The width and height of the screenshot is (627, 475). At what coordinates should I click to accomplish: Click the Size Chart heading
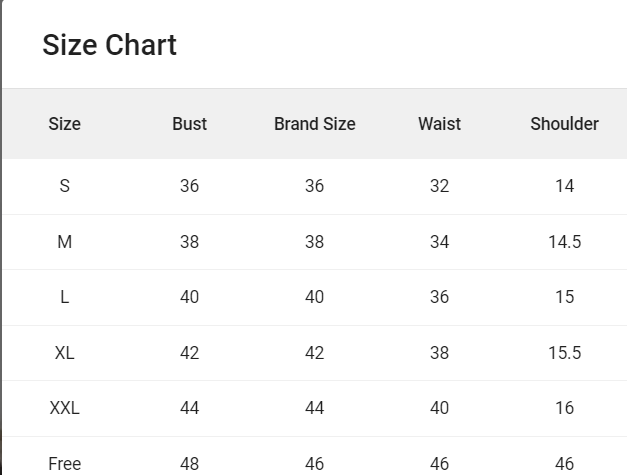point(109,45)
